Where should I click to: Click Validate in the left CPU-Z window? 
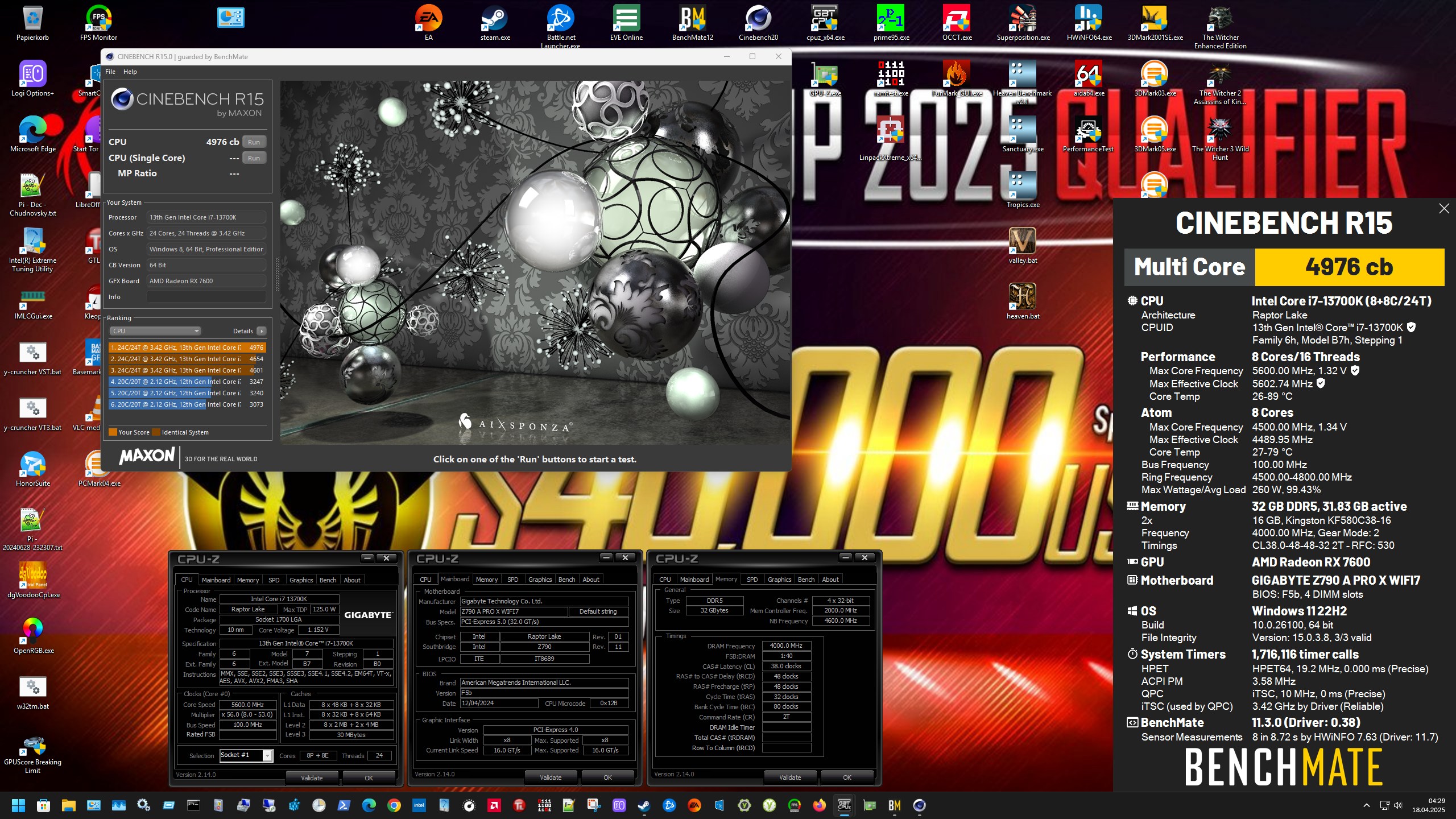pos(312,778)
